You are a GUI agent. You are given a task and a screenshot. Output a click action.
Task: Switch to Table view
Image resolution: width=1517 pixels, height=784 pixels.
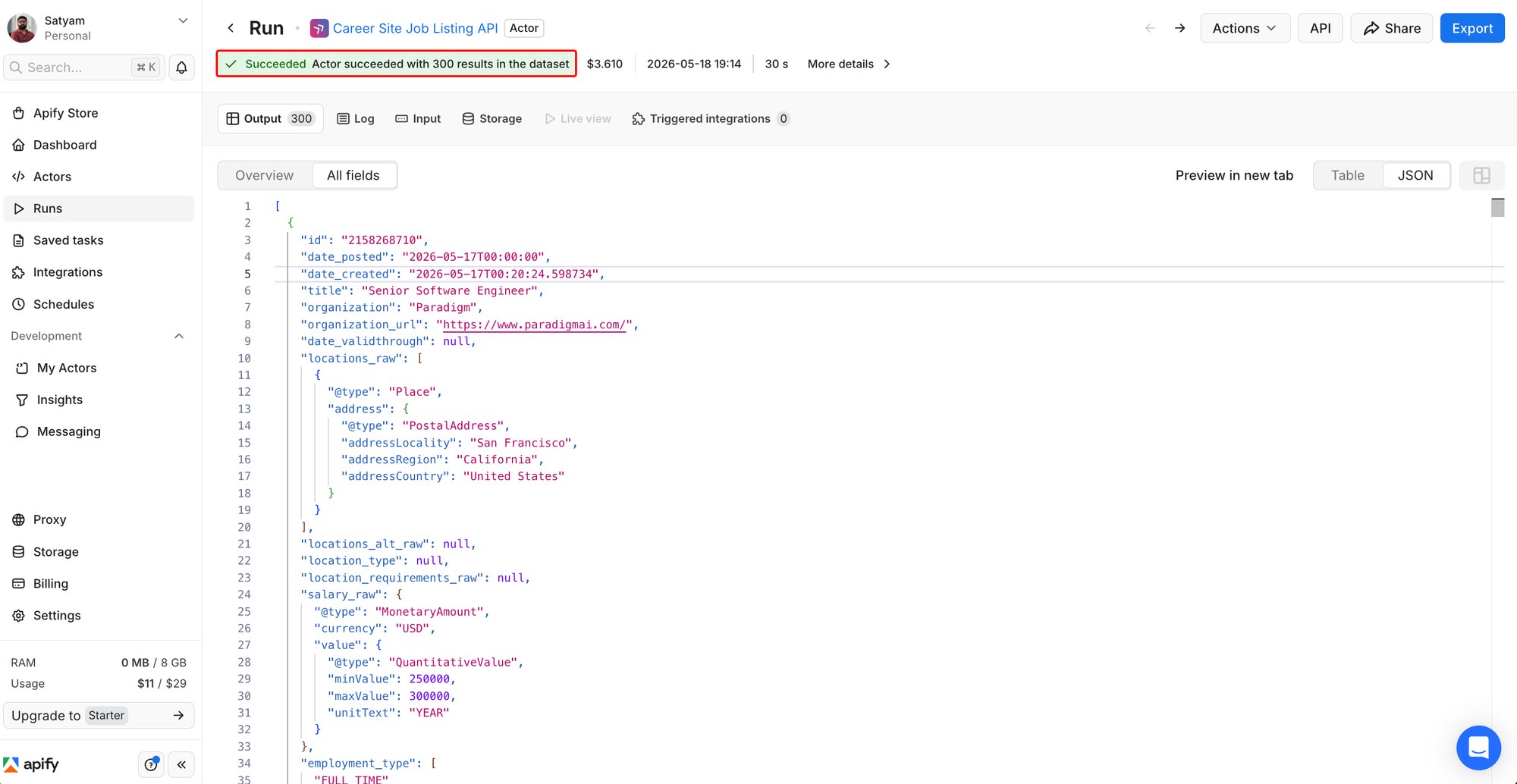click(1347, 175)
